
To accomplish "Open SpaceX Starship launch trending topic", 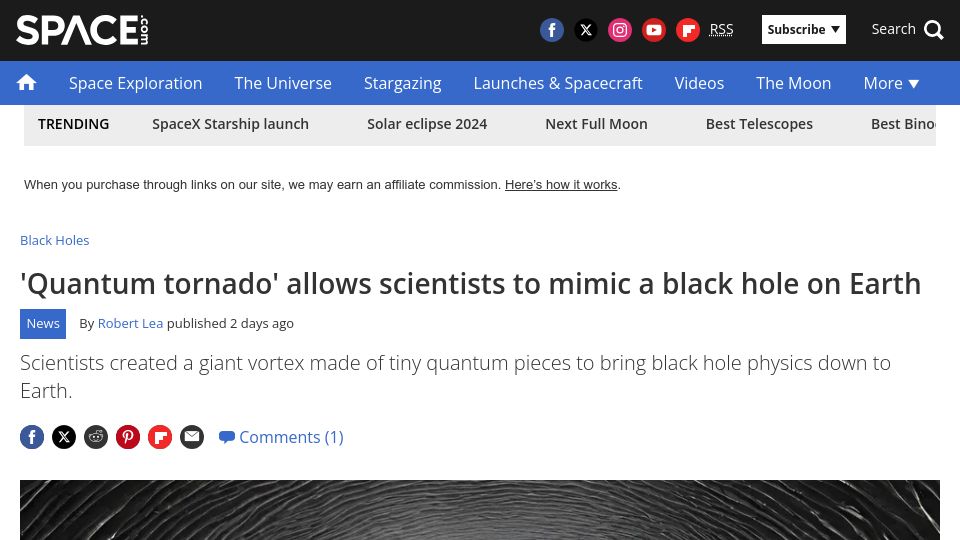I will click(230, 124).
